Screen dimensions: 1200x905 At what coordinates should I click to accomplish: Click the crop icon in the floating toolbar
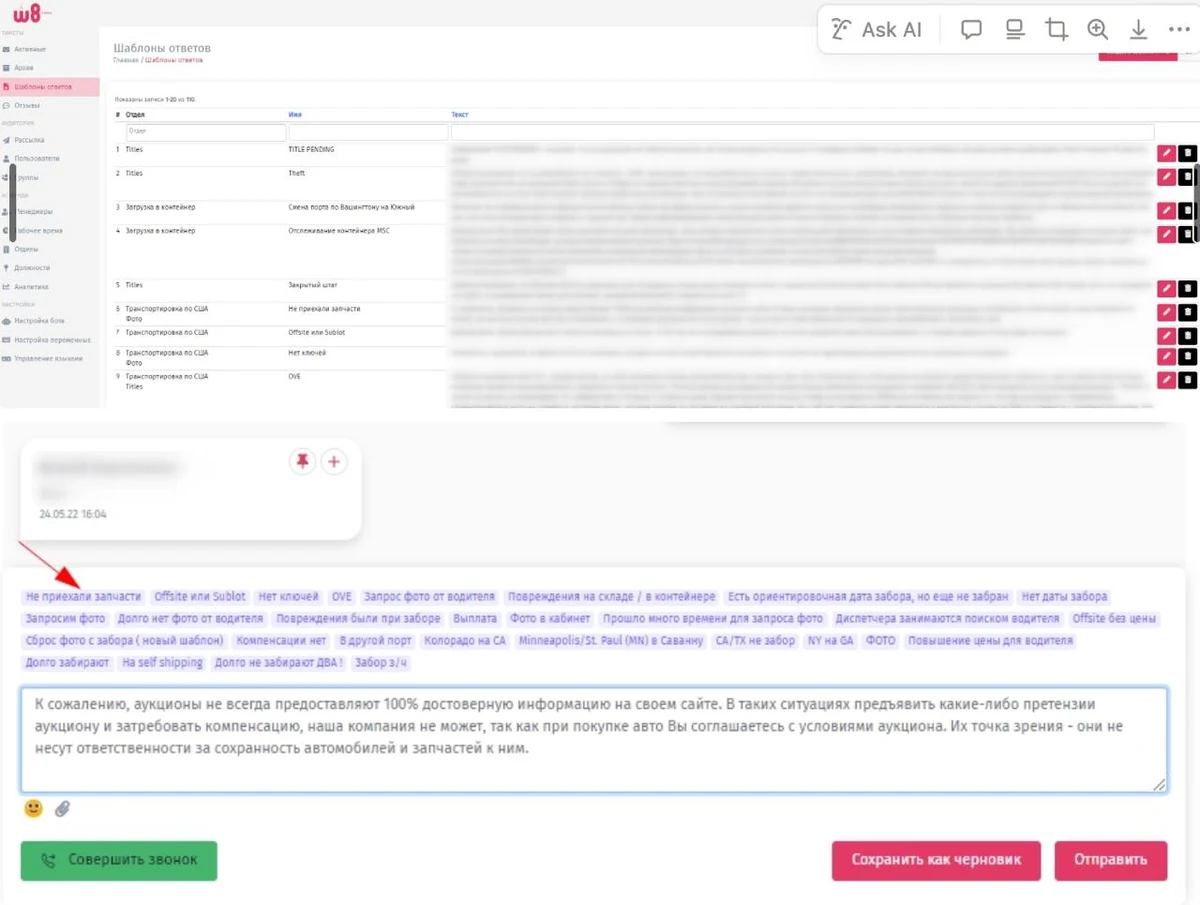point(1056,30)
